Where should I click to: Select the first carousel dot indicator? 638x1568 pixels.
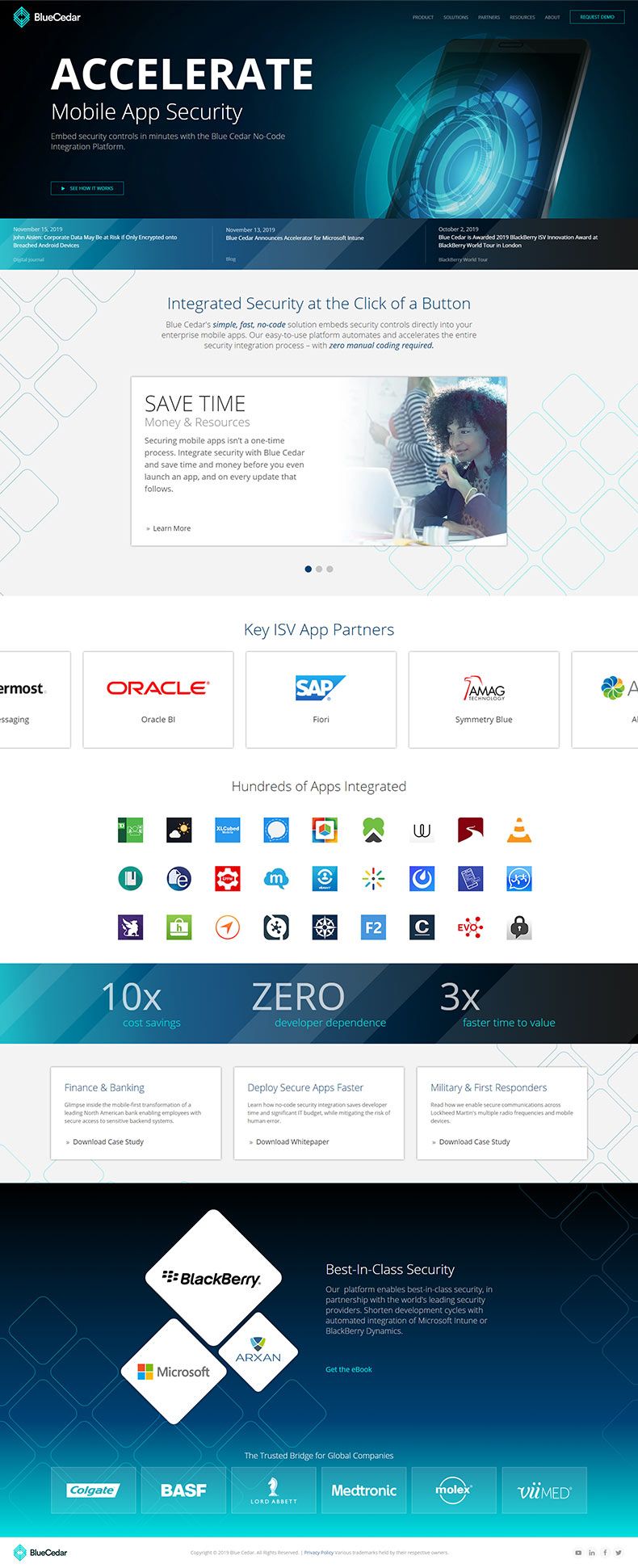pyautogui.click(x=309, y=569)
